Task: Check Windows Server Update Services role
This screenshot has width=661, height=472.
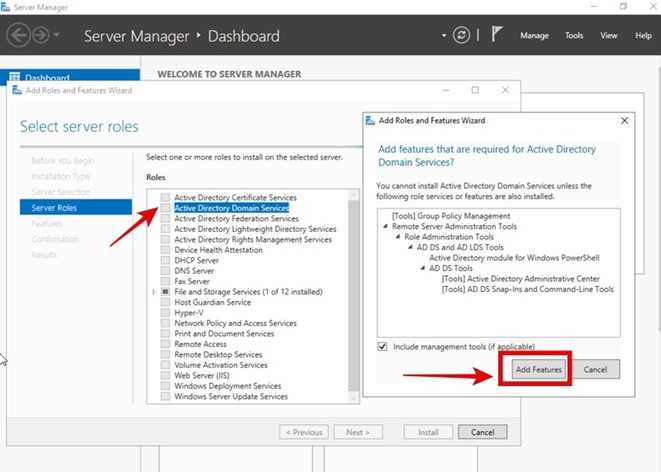Action: (x=165, y=396)
